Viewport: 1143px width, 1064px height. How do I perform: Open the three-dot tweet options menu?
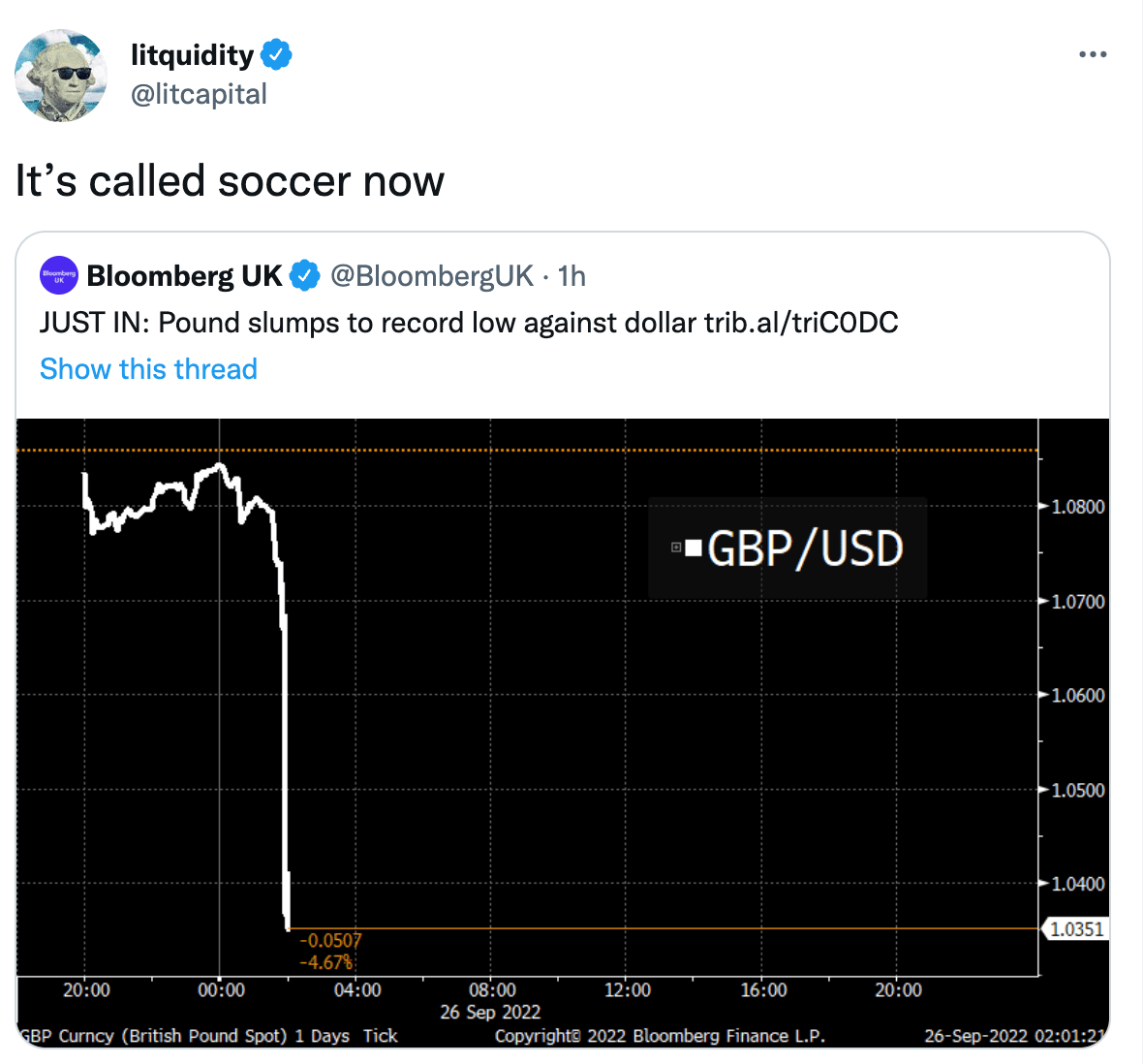point(1093,54)
